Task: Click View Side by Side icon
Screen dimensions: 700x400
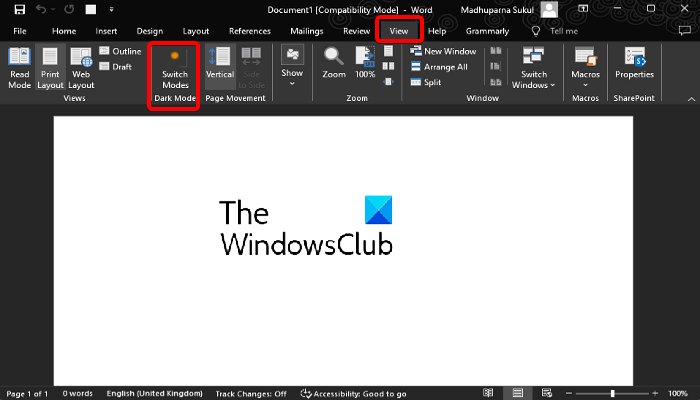Action: tap(496, 51)
